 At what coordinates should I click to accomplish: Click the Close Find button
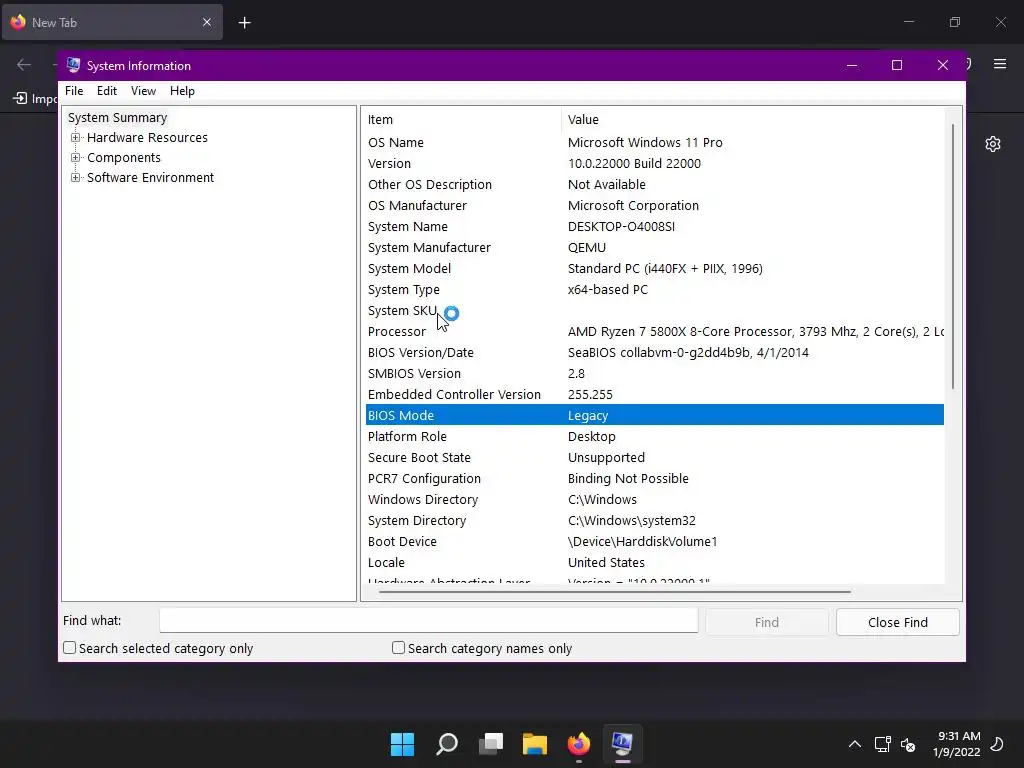pos(897,622)
